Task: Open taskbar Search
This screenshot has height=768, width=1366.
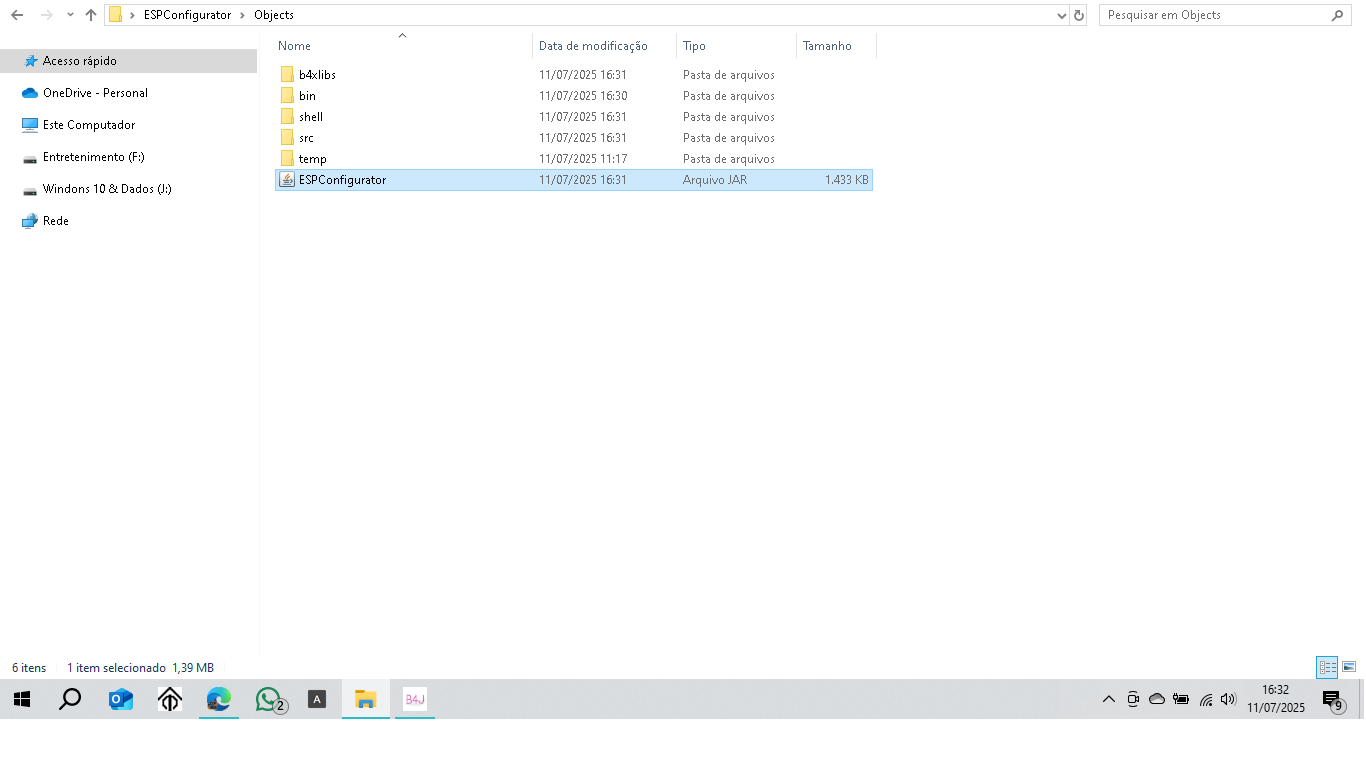Action: pyautogui.click(x=70, y=699)
